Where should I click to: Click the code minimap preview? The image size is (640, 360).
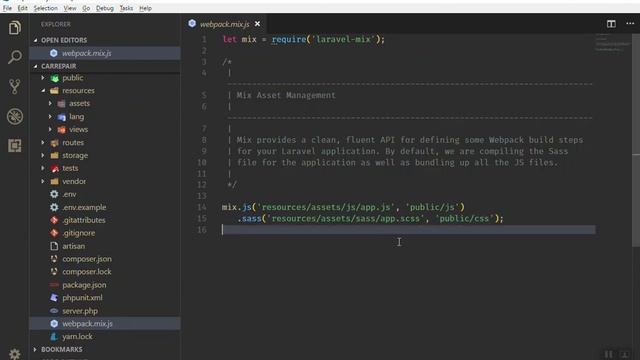click(613, 43)
